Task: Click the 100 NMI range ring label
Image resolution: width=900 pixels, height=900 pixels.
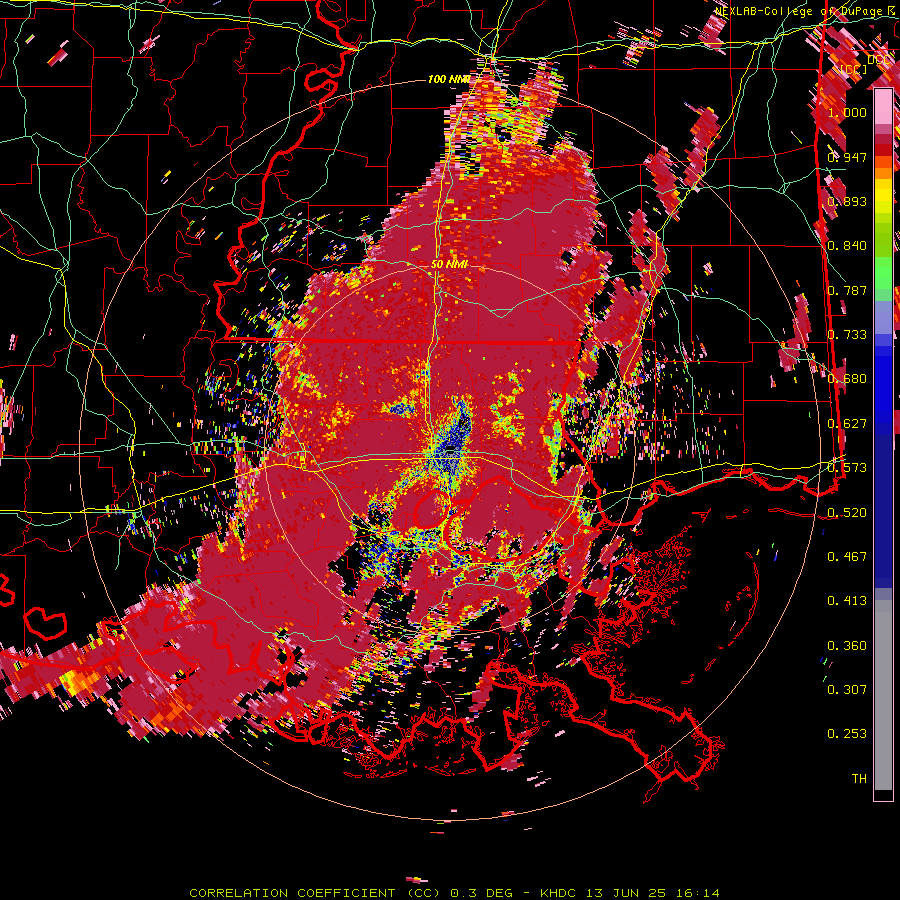Action: (x=449, y=79)
